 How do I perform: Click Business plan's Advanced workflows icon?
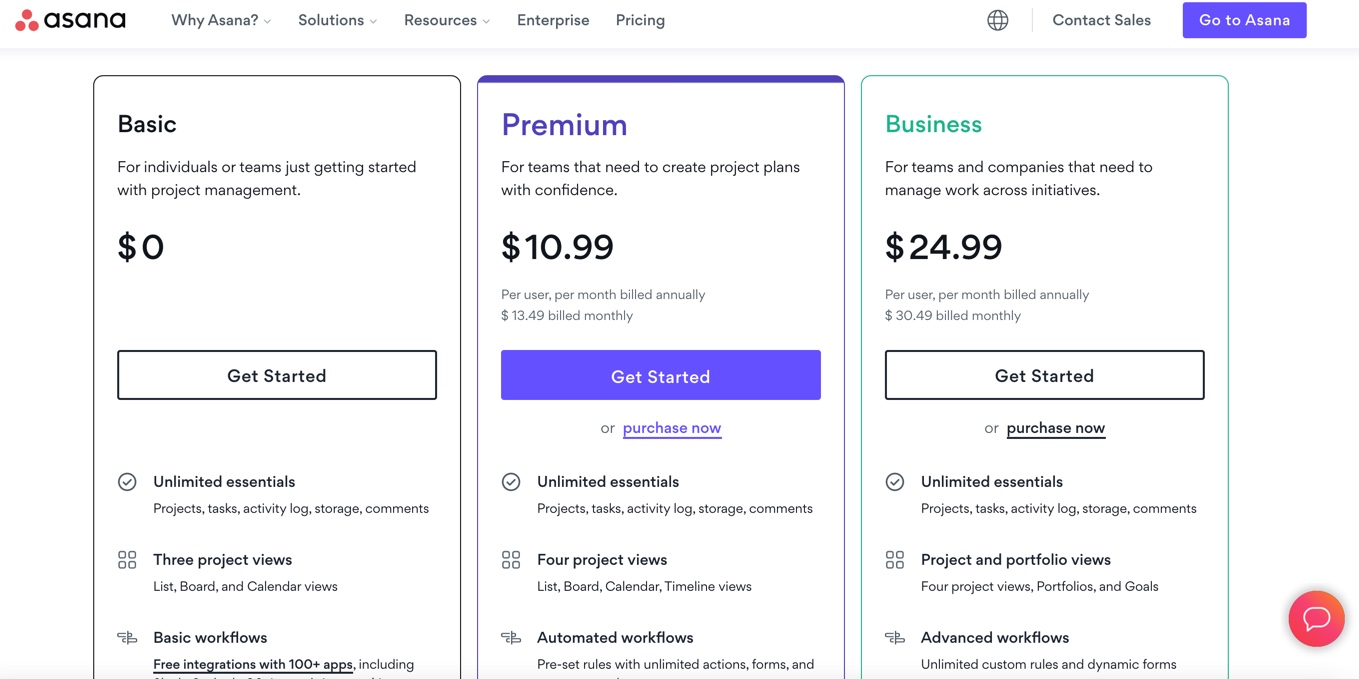coord(895,638)
